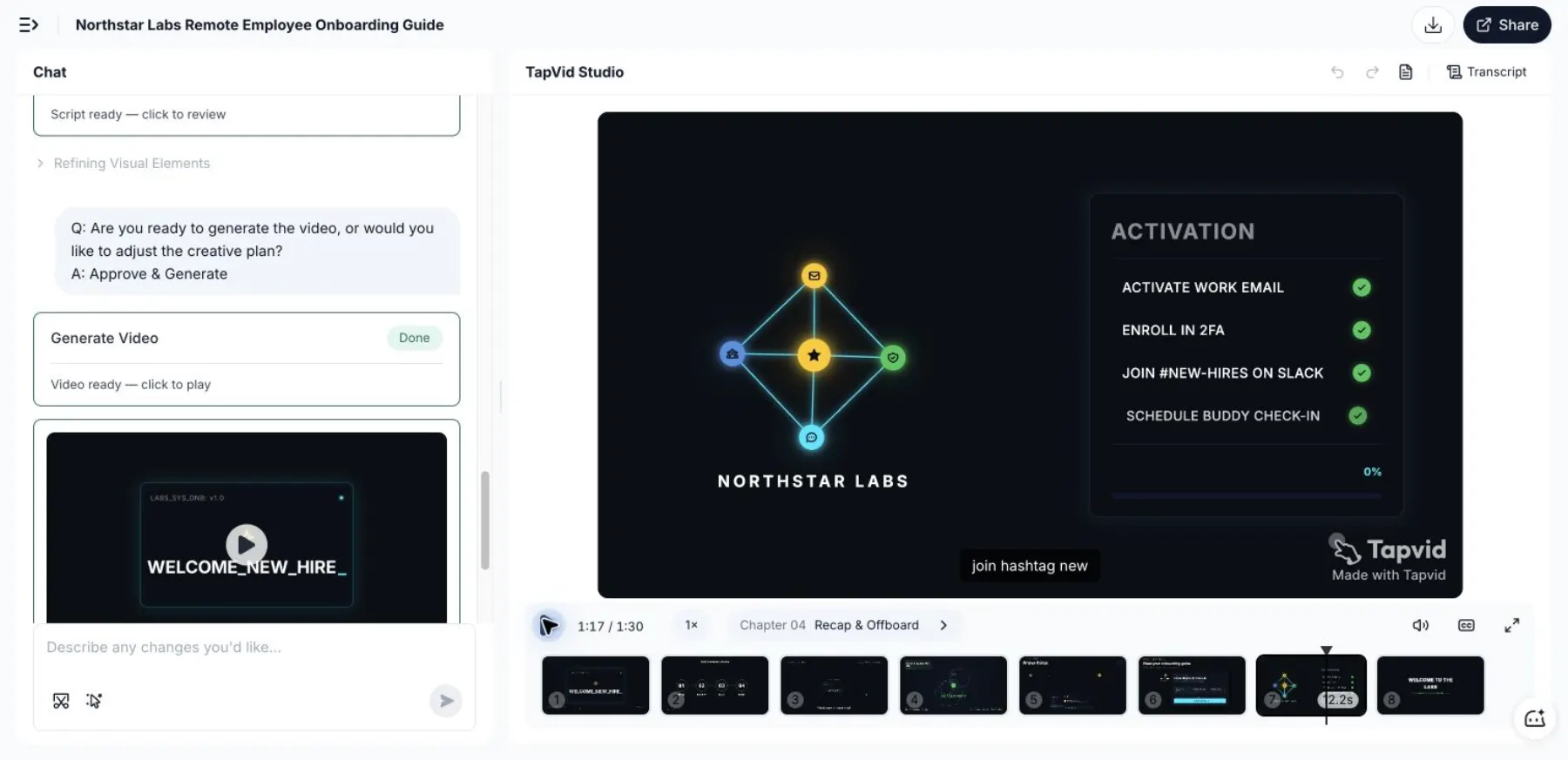Click the Done status on Generate Video
The height and width of the screenshot is (760, 1568).
415,338
